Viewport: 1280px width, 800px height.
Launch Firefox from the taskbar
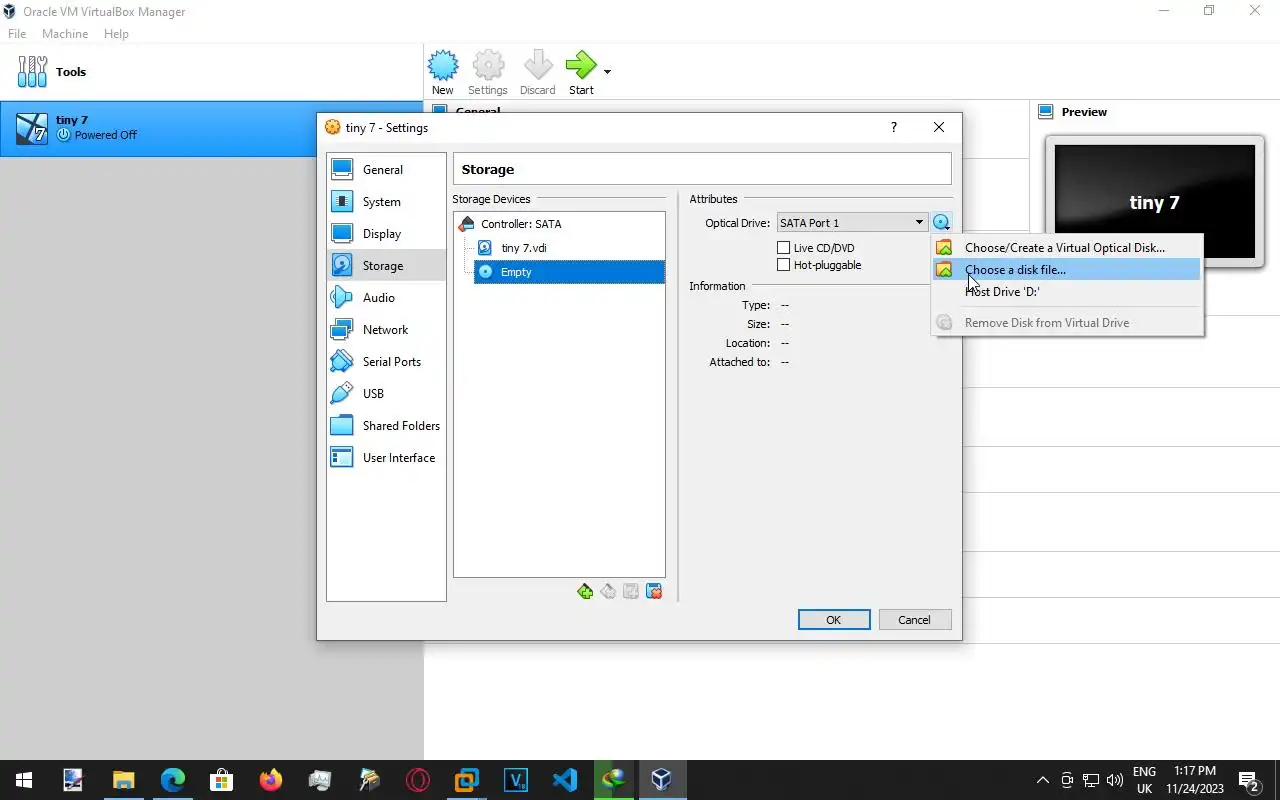tap(270, 780)
